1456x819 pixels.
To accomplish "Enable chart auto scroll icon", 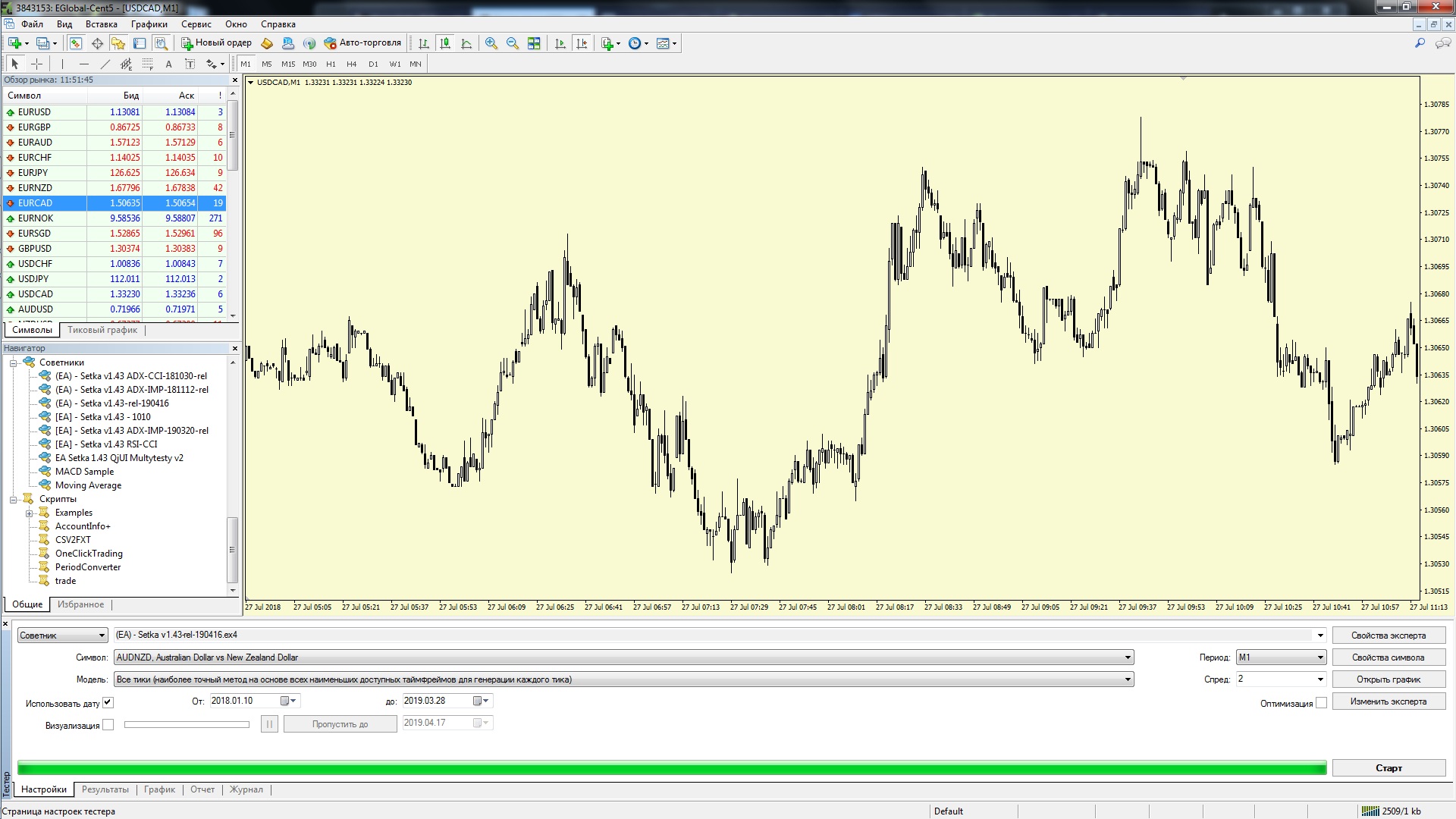I will (560, 43).
